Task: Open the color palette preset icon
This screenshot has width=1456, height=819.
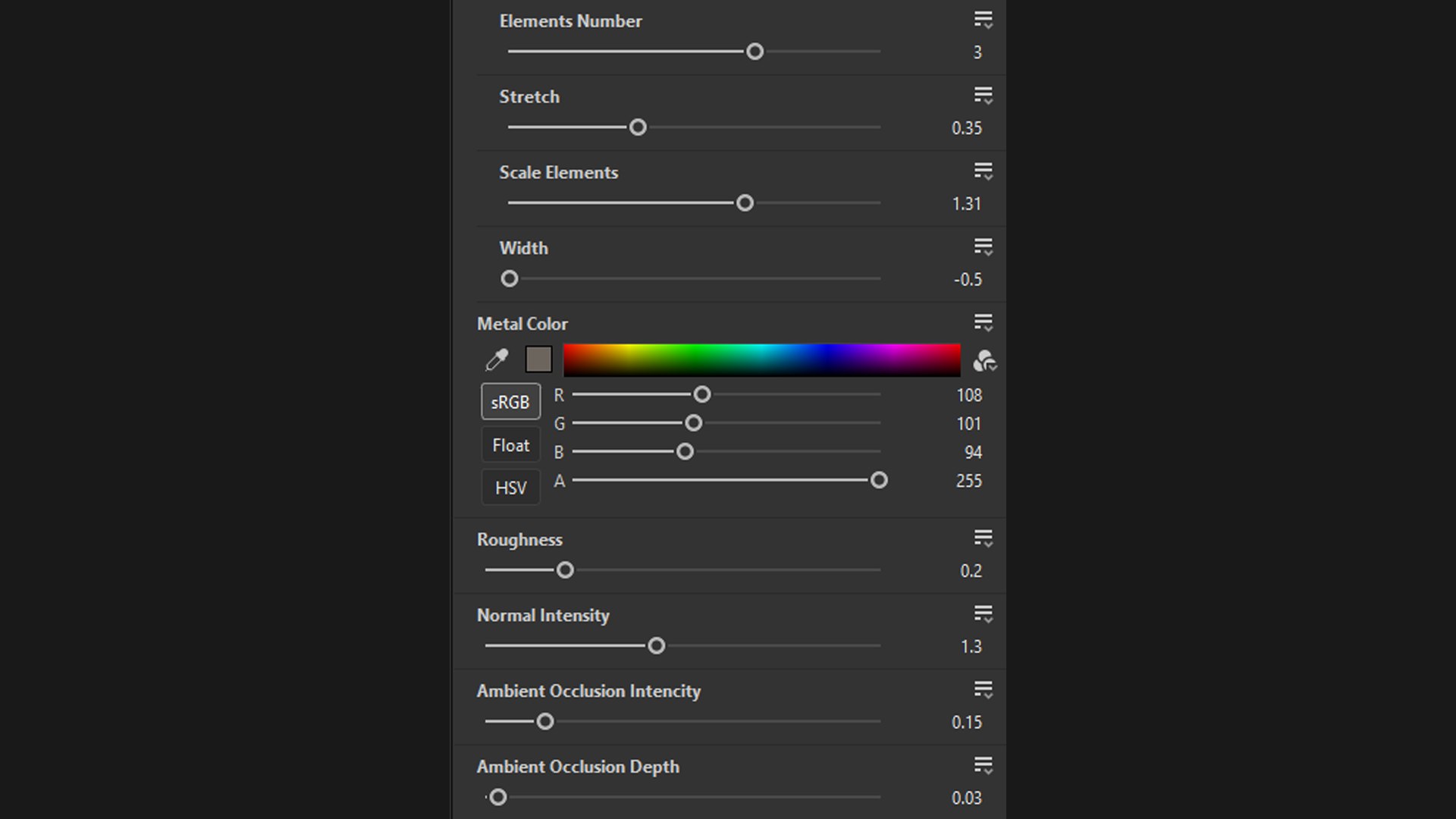Action: (984, 361)
